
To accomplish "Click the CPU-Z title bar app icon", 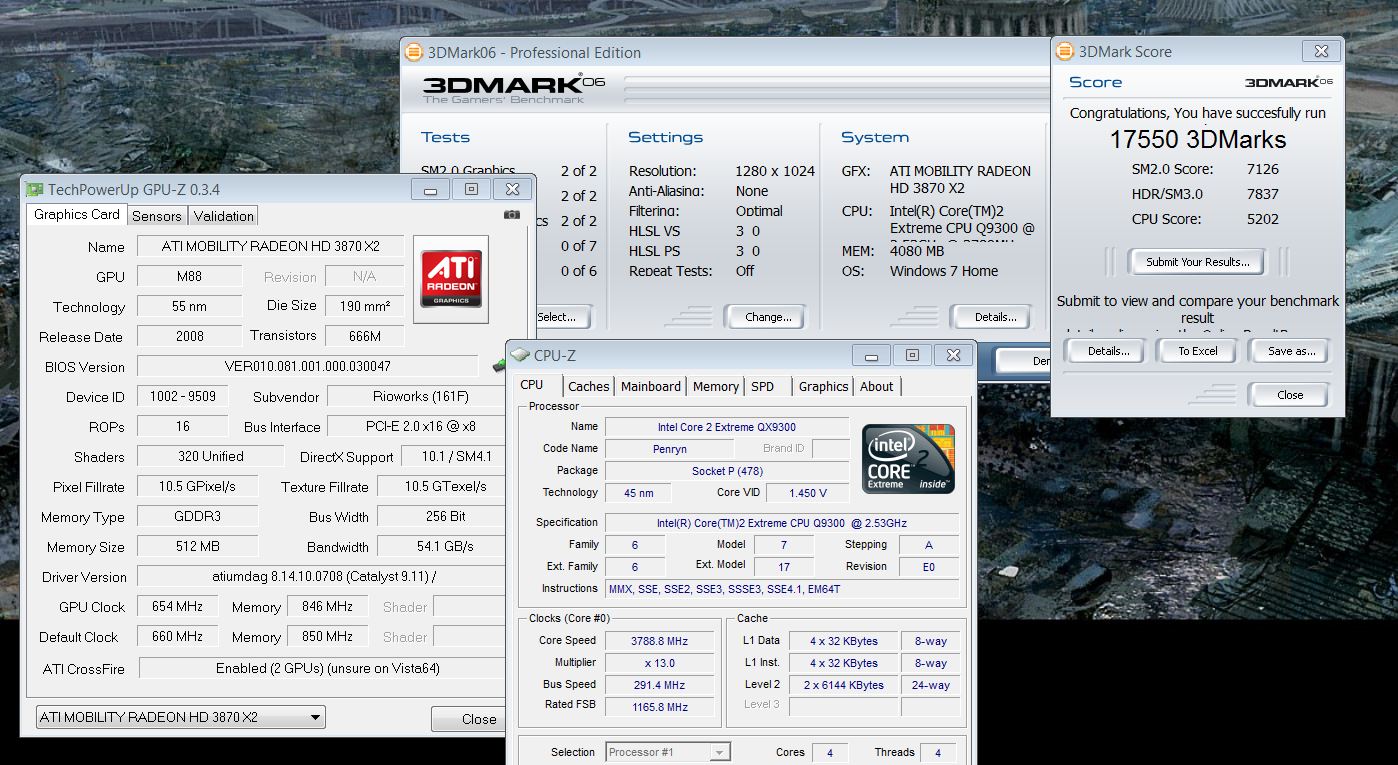I will 520,355.
